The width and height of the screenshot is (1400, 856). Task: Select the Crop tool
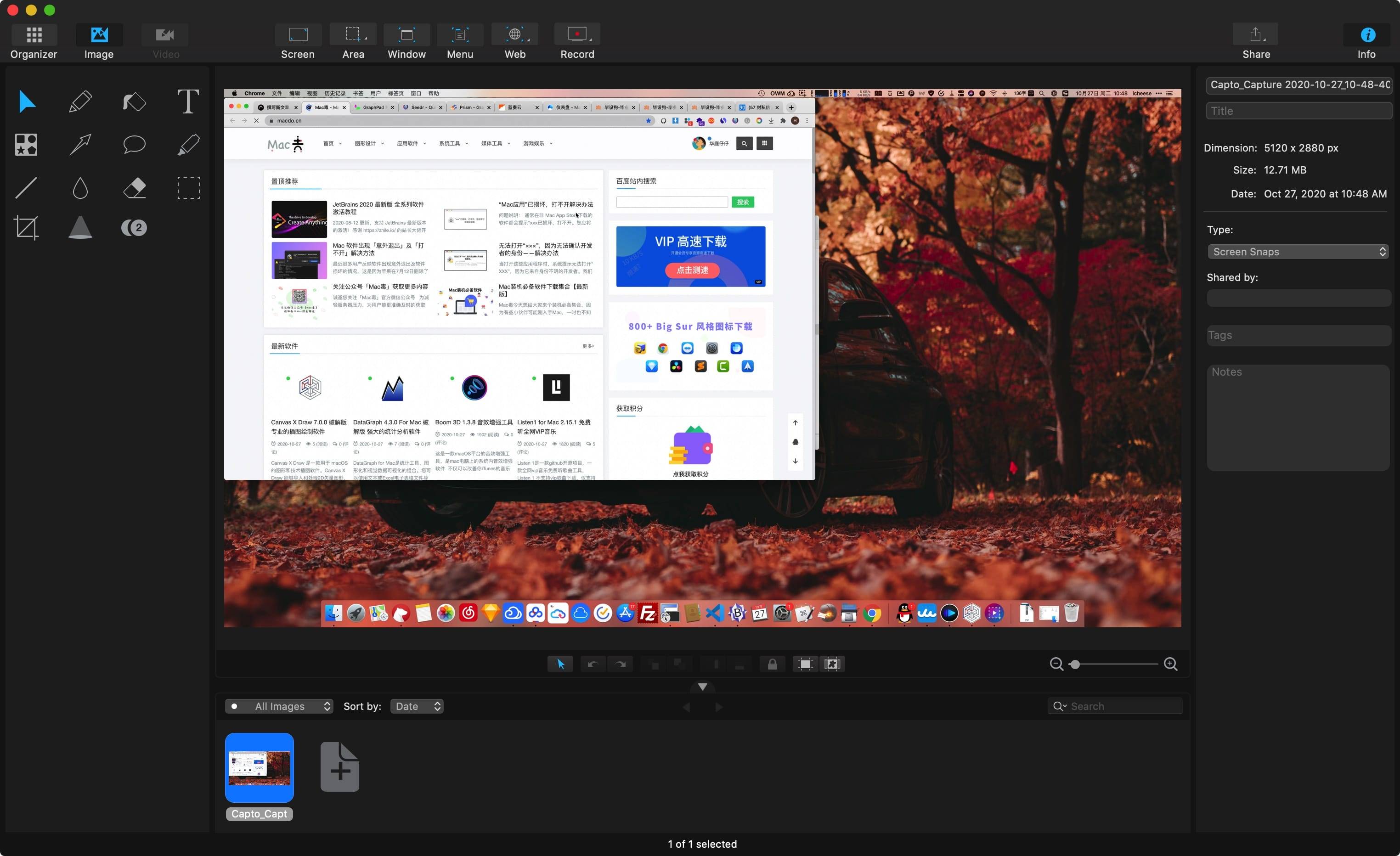click(x=26, y=228)
